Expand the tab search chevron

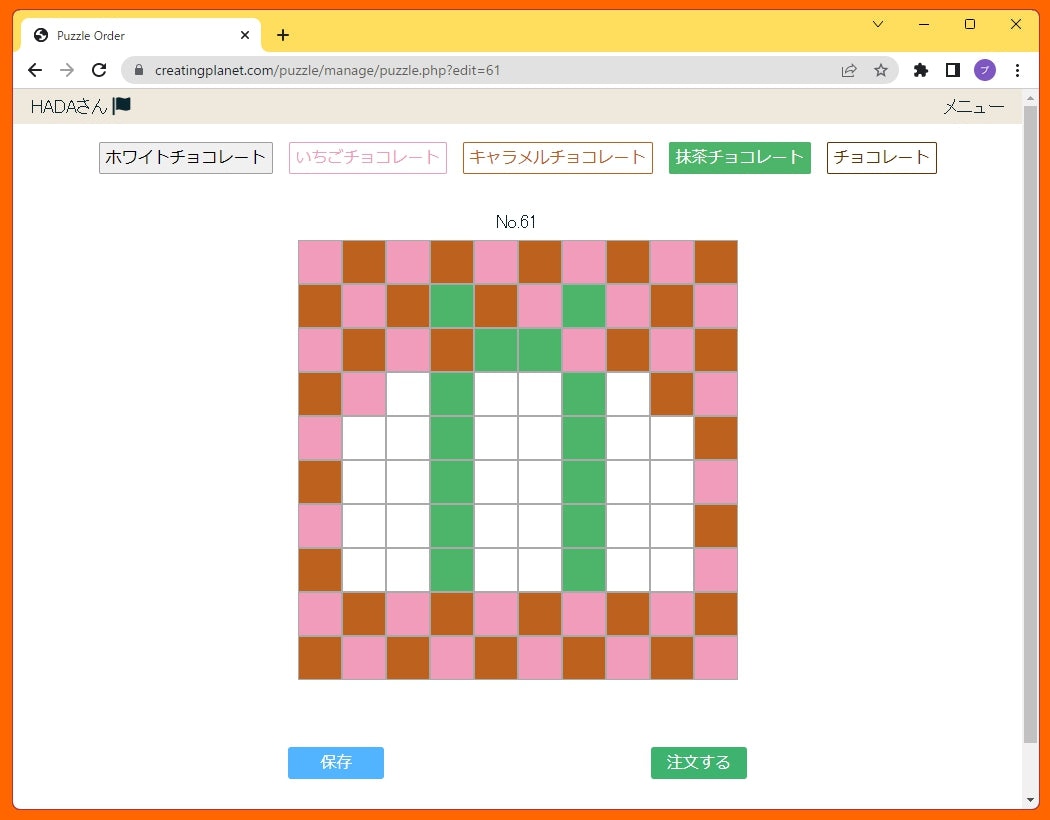pos(878,24)
